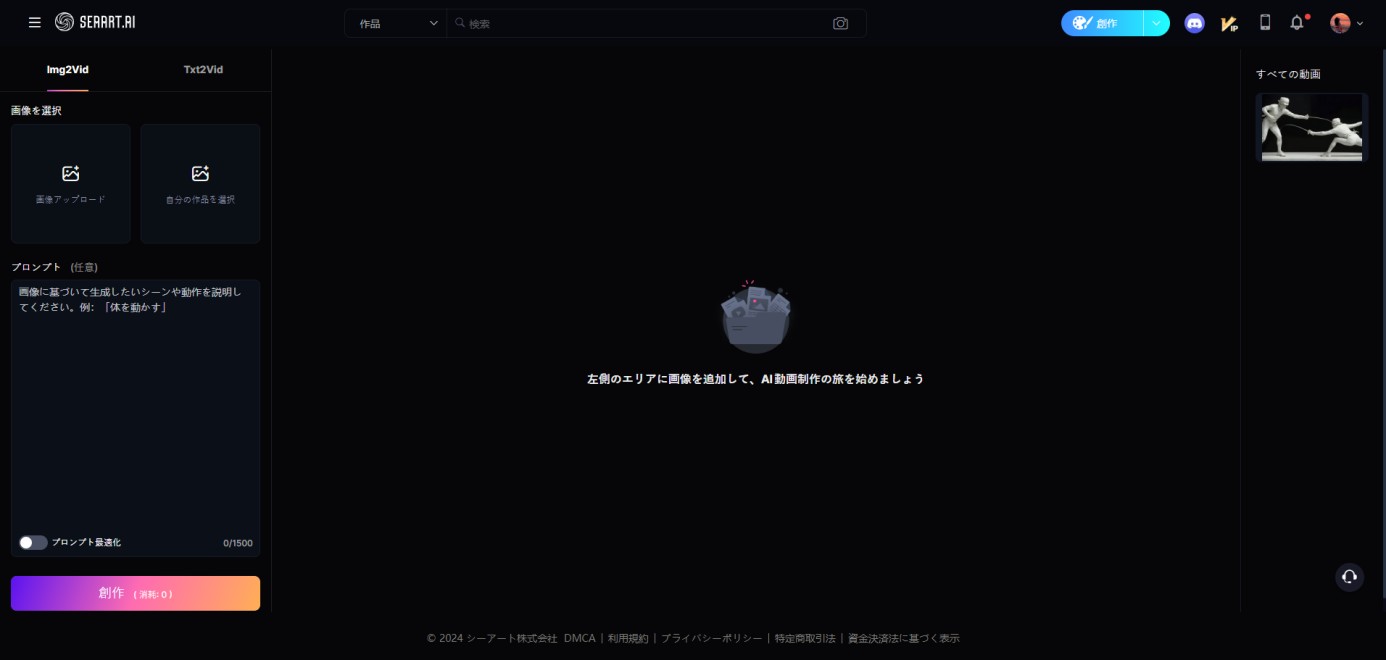Select the Img2Vid tab

click(66, 69)
